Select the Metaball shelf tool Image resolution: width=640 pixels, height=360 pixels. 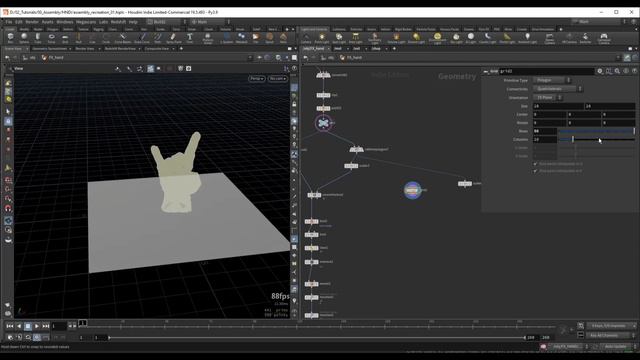pos(242,38)
